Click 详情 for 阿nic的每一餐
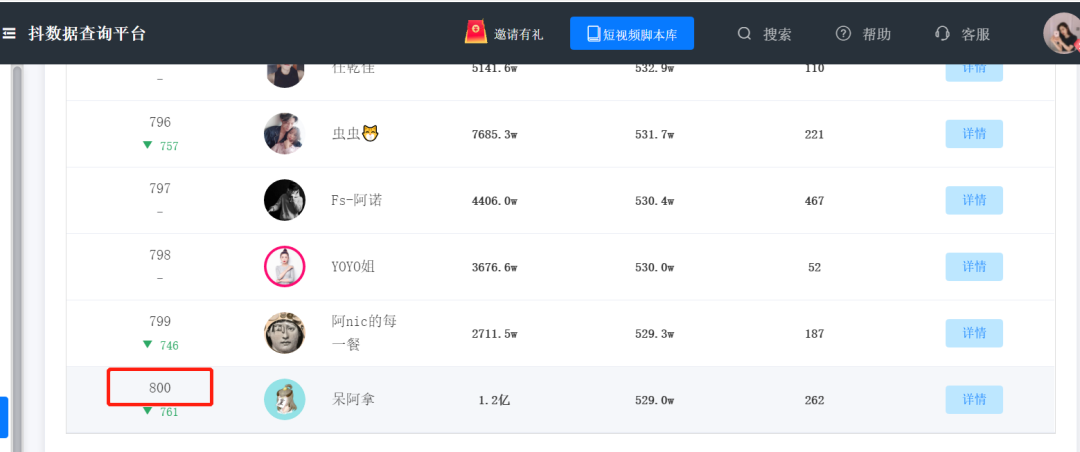 [974, 333]
